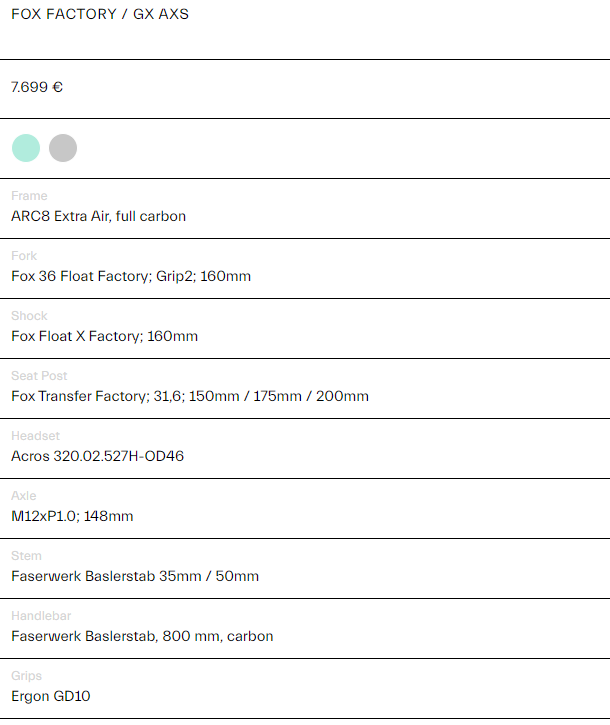
Task: Click the Frame label
Action: [x=29, y=196]
